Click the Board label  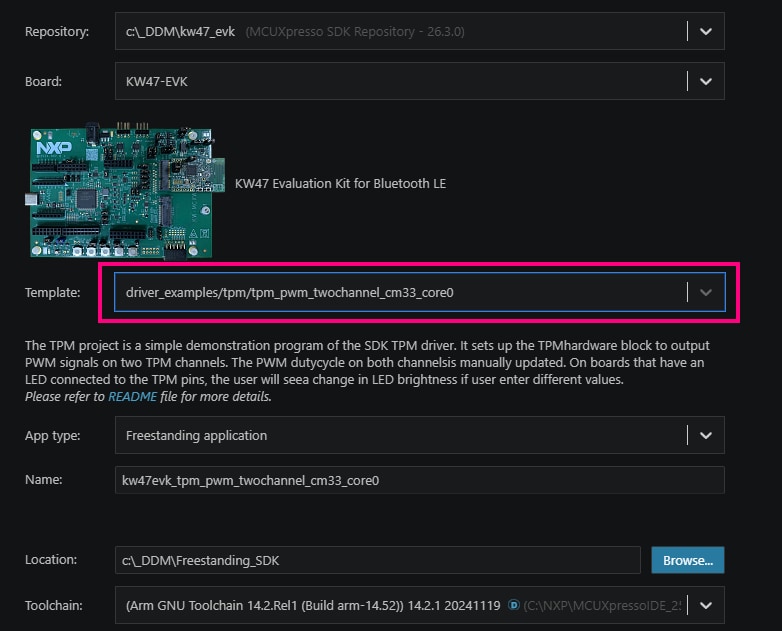coord(43,81)
